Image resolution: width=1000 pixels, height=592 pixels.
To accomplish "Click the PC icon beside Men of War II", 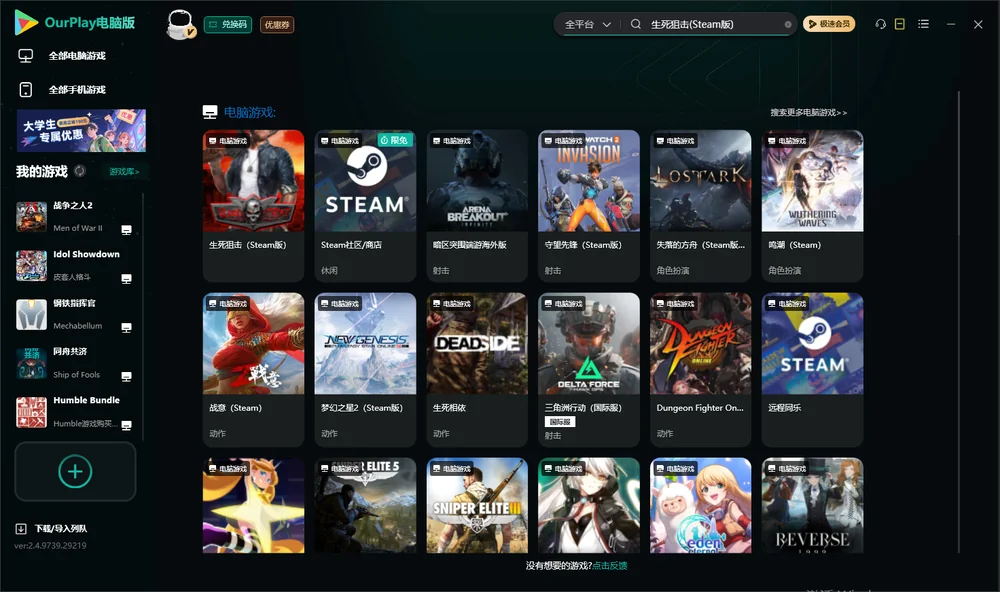I will click(126, 230).
